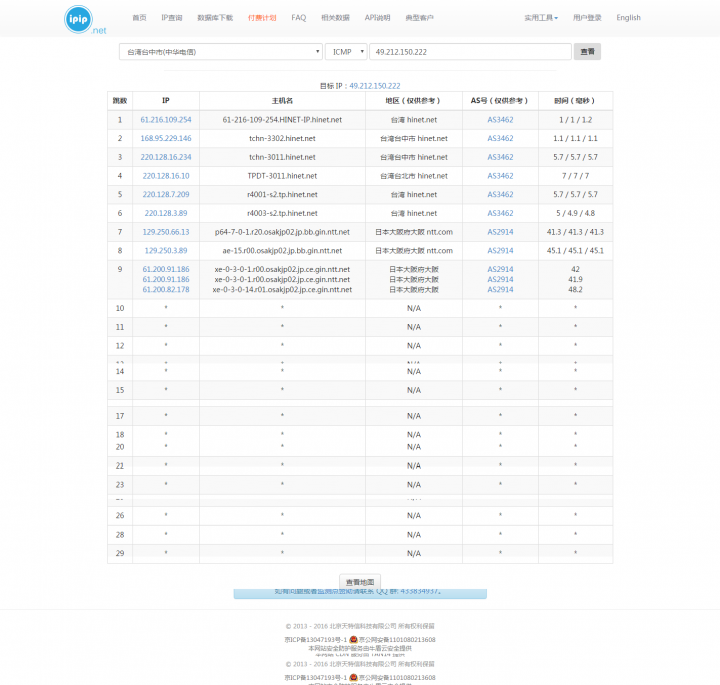Open the ICMP protocol dropdown

point(346,52)
